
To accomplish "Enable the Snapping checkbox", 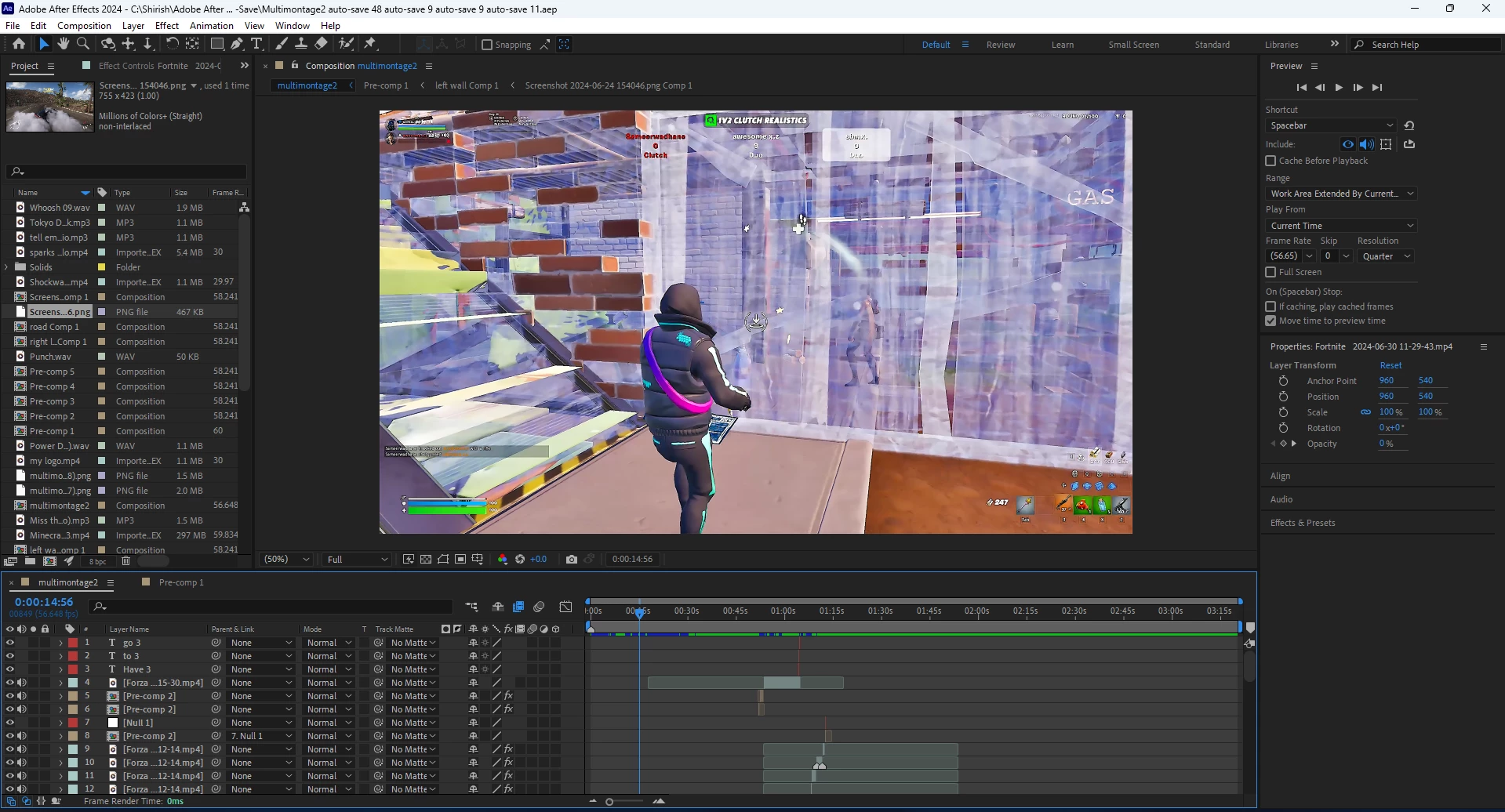I will tap(487, 45).
